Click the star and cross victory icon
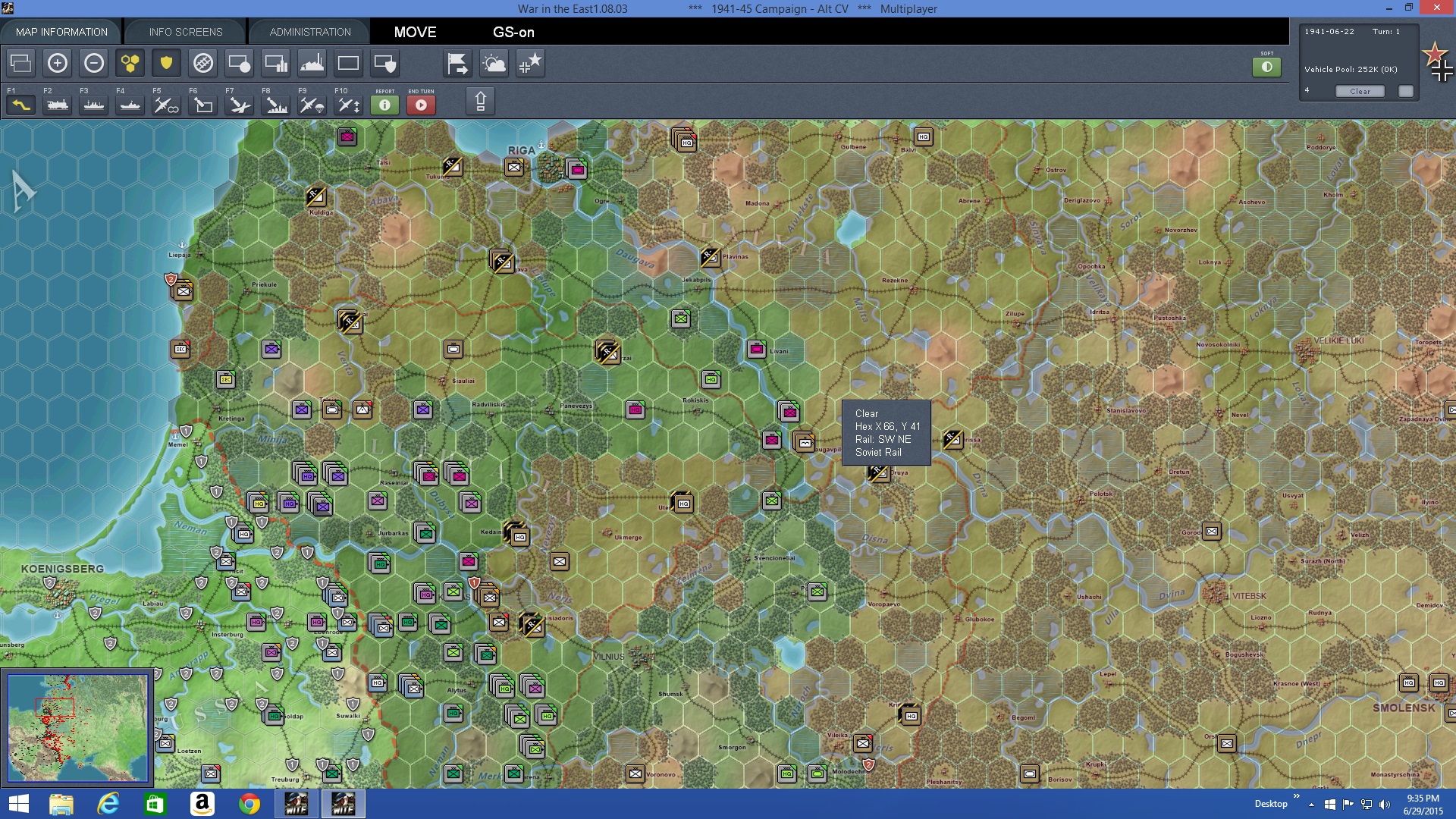This screenshot has height=819, width=1456. coord(530,64)
